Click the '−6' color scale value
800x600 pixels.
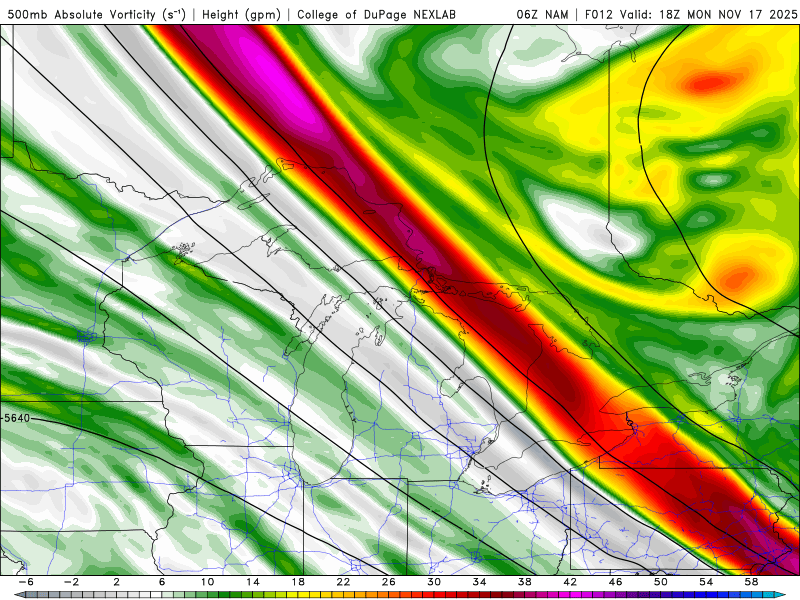pyautogui.click(x=26, y=582)
